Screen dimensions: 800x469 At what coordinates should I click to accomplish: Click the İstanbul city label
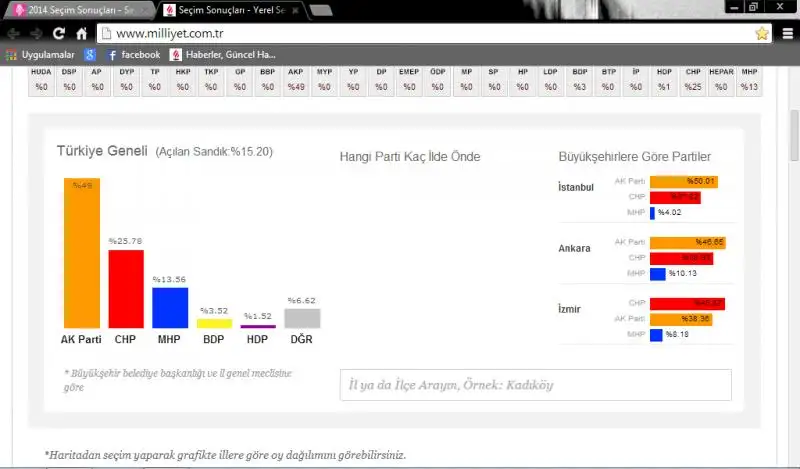tap(575, 187)
